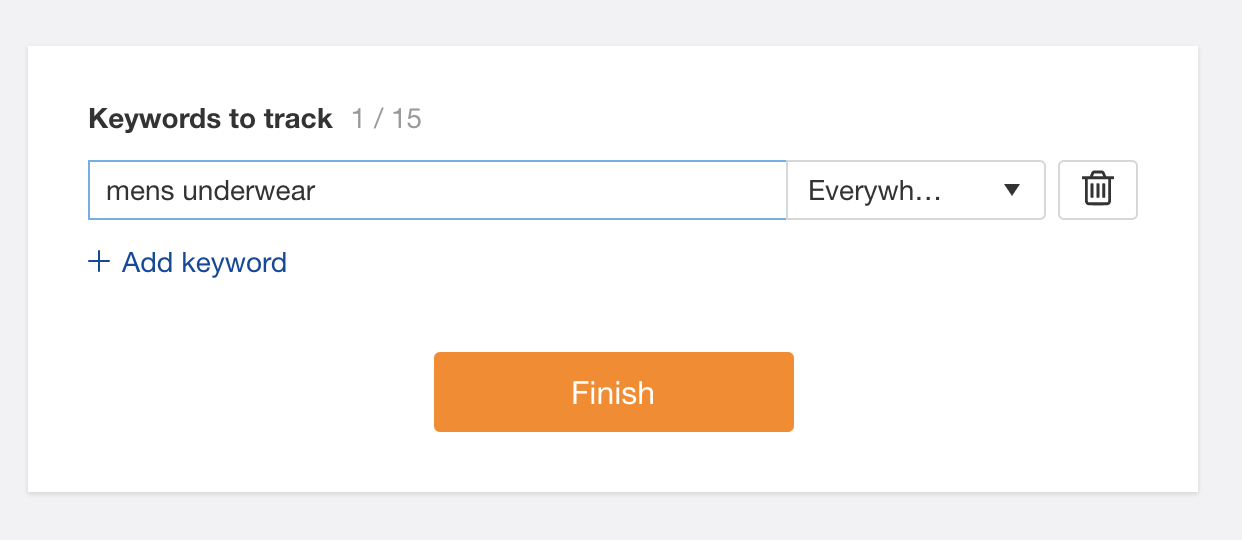The width and height of the screenshot is (1242, 540).
Task: Click the "Keywords to track" heading
Action: pyautogui.click(x=210, y=119)
